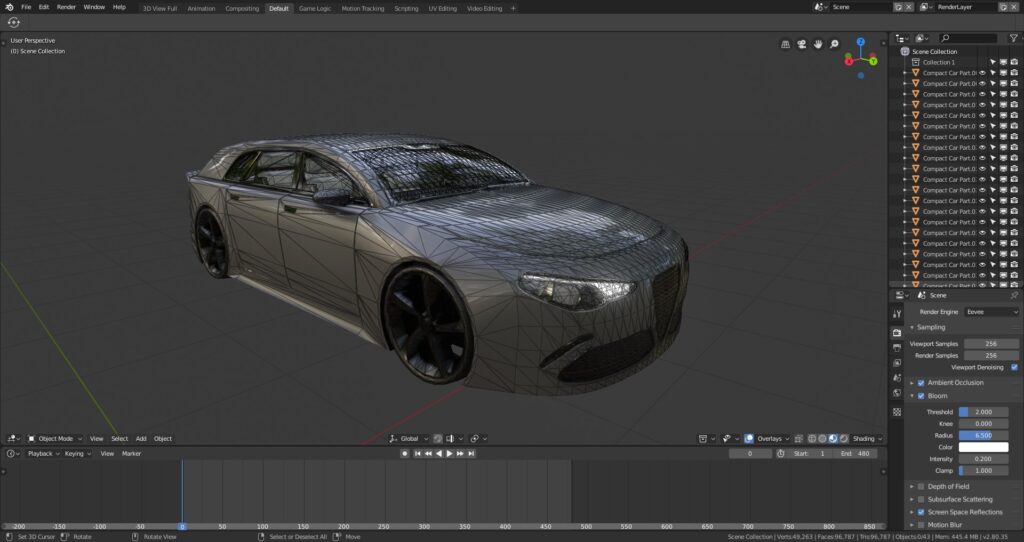
Task: Open the Tool properties tab
Action: tap(897, 314)
